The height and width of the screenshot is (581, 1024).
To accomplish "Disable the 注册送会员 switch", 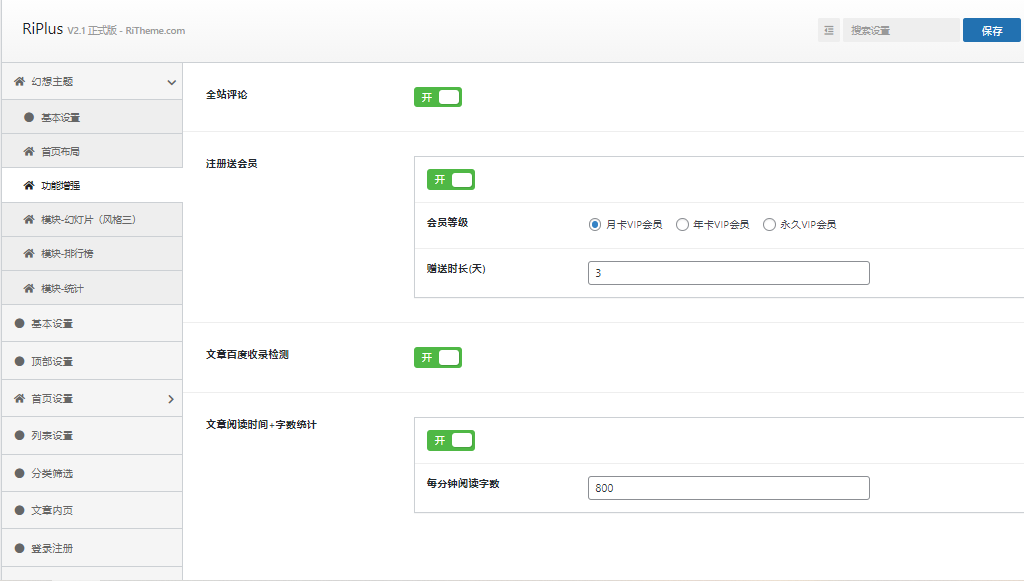I will pos(451,180).
